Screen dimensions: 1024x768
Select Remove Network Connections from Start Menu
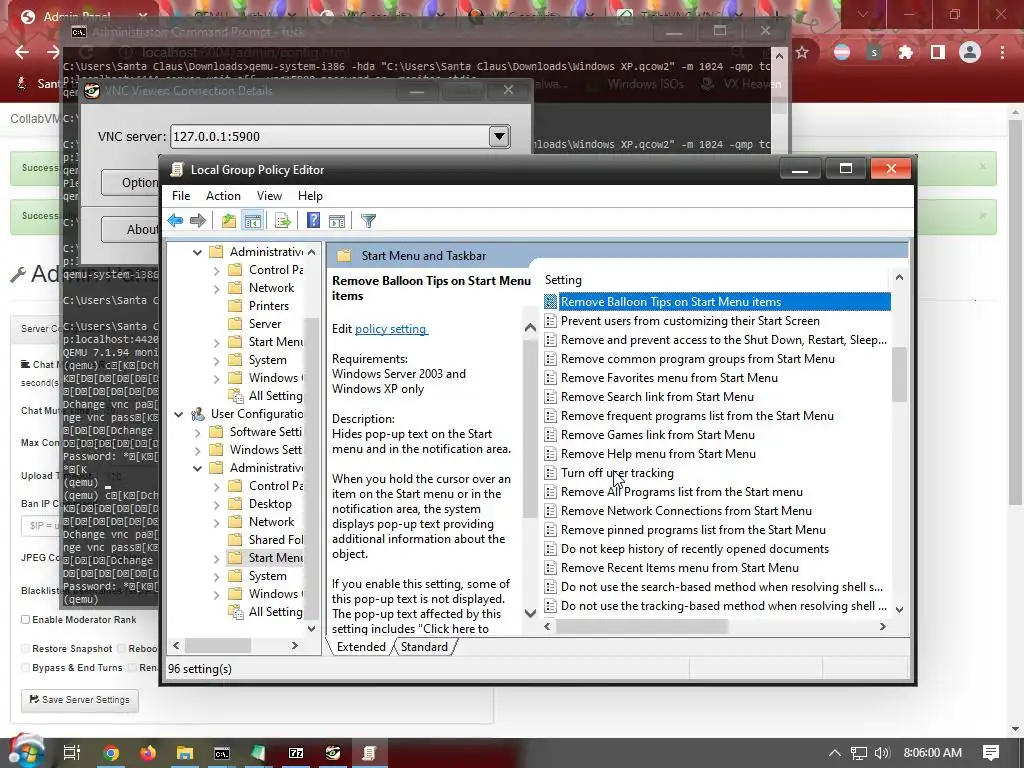coord(686,511)
